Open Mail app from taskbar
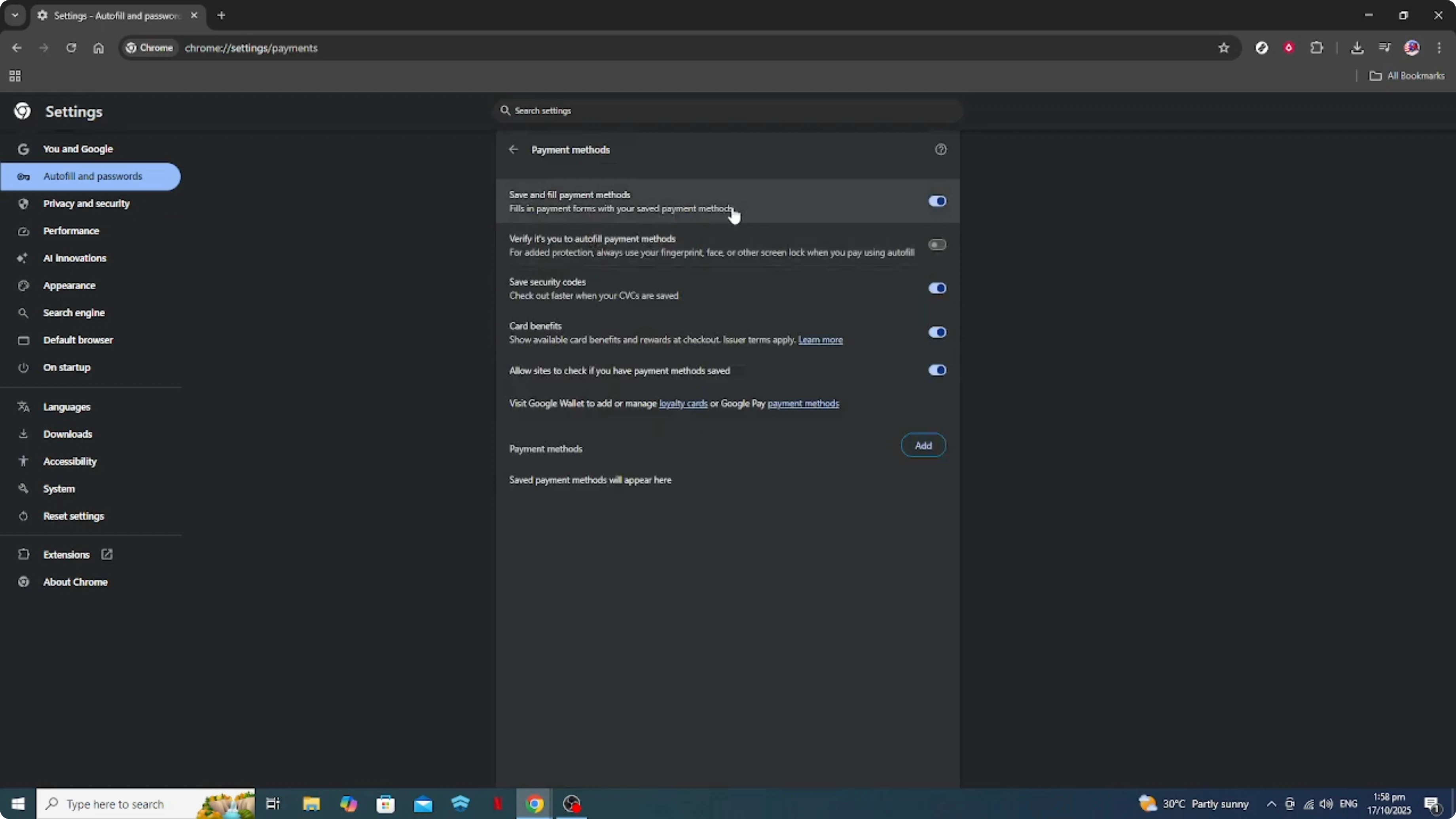The width and height of the screenshot is (1456, 819). tap(423, 804)
